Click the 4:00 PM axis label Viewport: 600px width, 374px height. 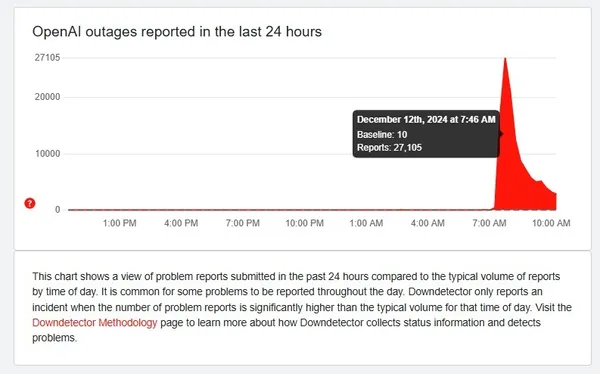[x=181, y=223]
